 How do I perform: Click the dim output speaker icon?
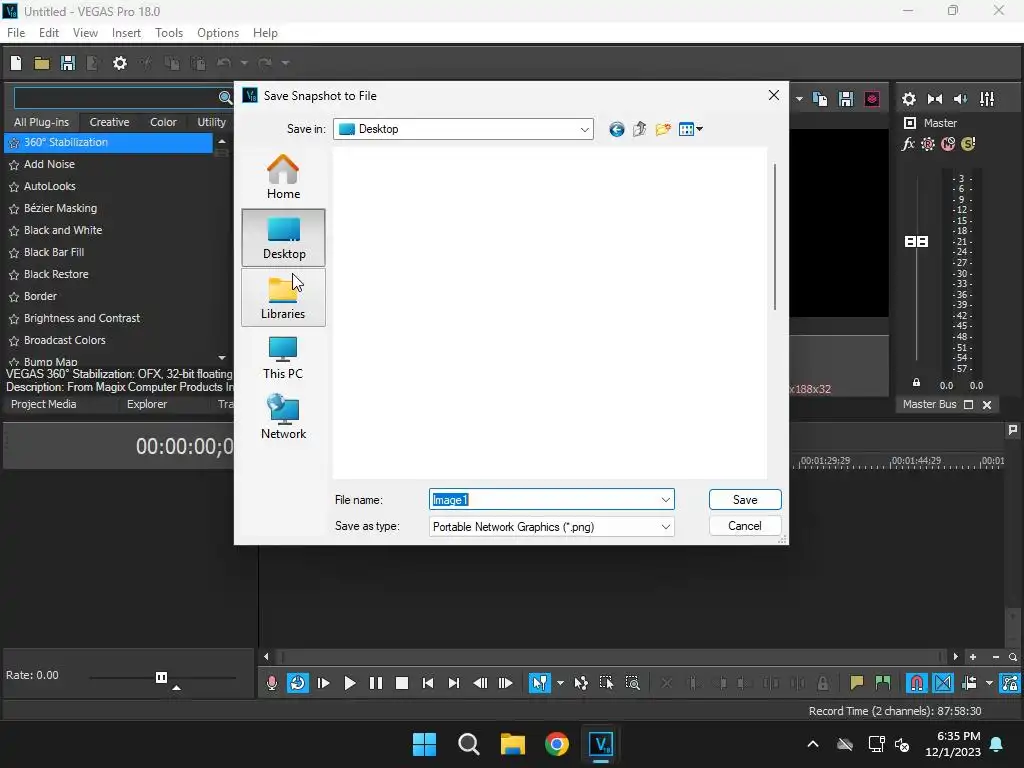(960, 99)
